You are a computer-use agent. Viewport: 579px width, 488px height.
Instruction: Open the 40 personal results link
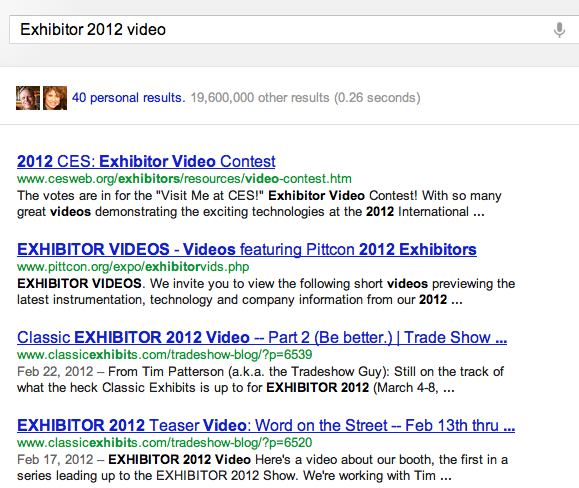[x=129, y=97]
